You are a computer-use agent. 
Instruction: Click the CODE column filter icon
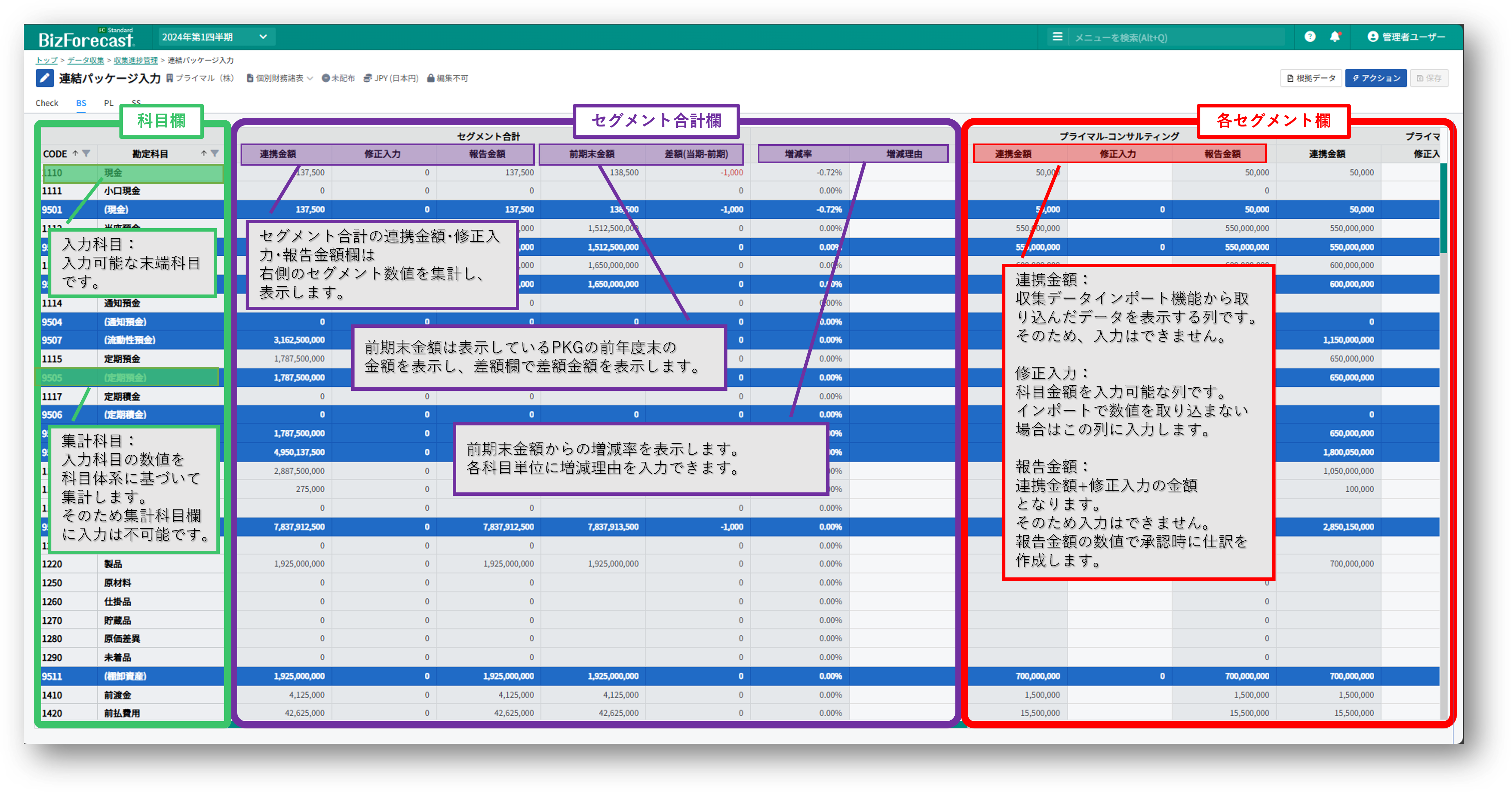pos(86,154)
